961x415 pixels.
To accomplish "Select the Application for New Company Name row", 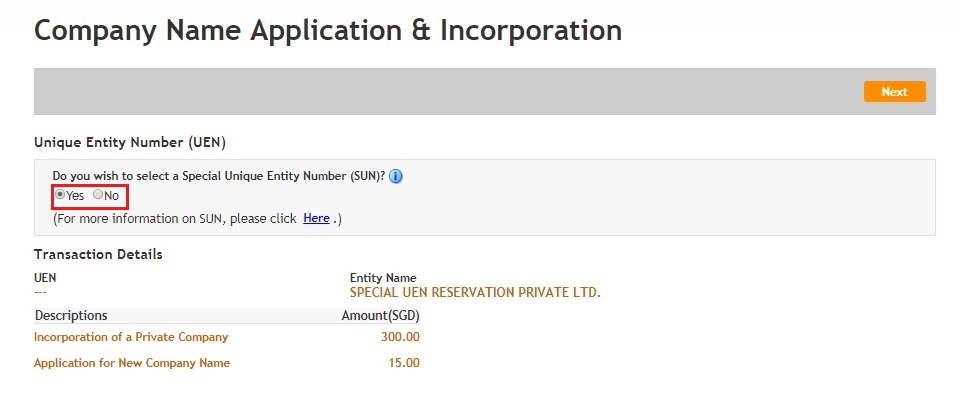I will [x=227, y=363].
